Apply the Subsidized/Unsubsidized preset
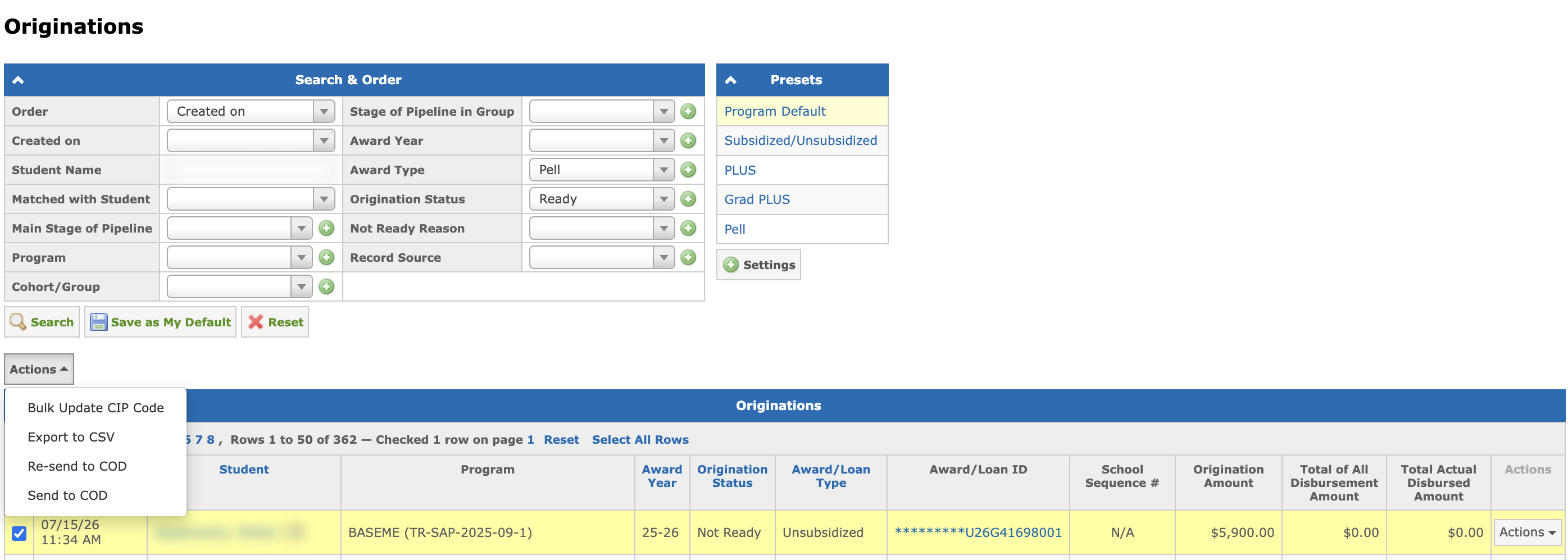Viewport: 1568px width, 560px height. coord(801,140)
